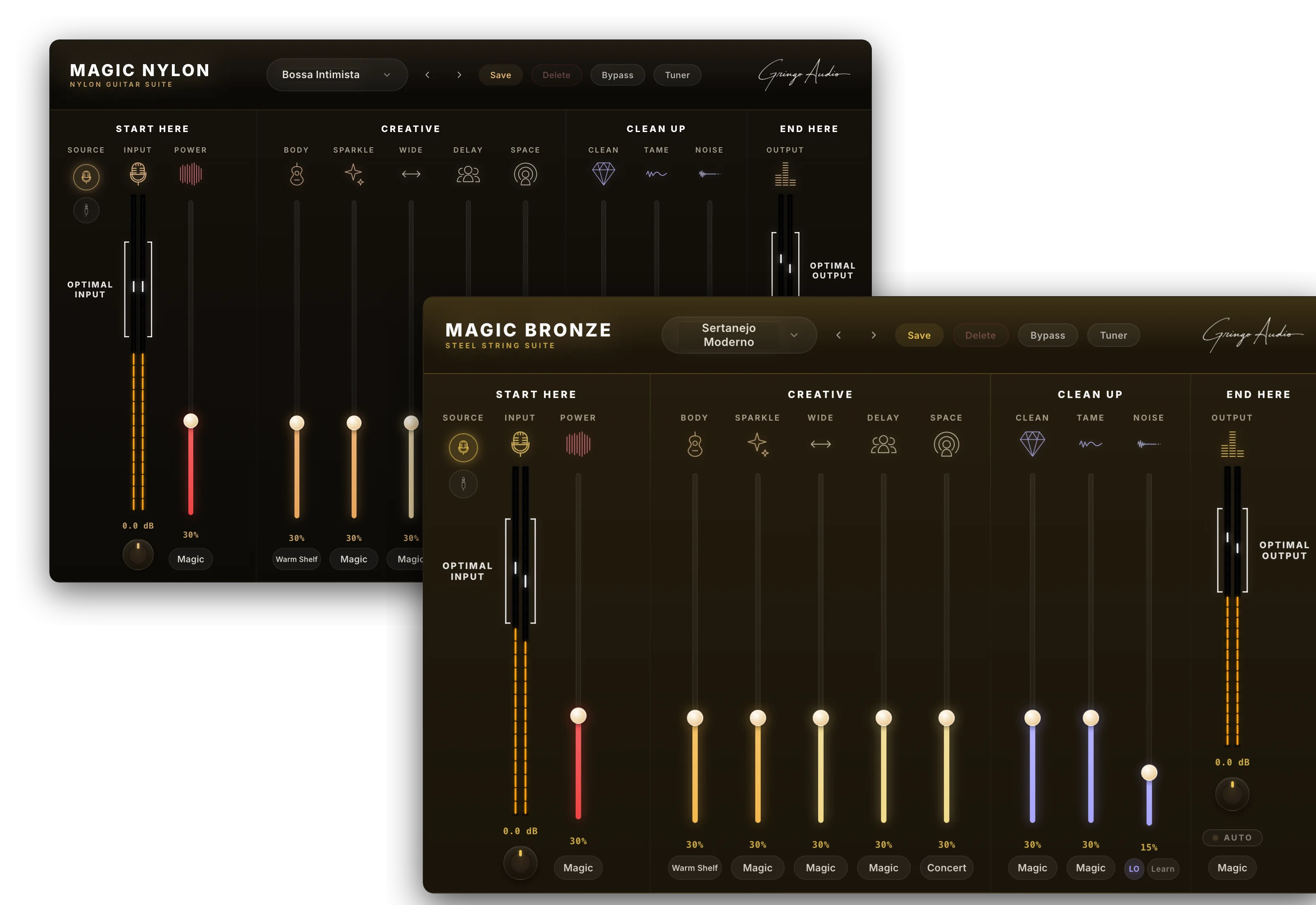Open Output Magic mode in Magic Bronze
Image resolution: width=1316 pixels, height=905 pixels.
pos(1232,868)
